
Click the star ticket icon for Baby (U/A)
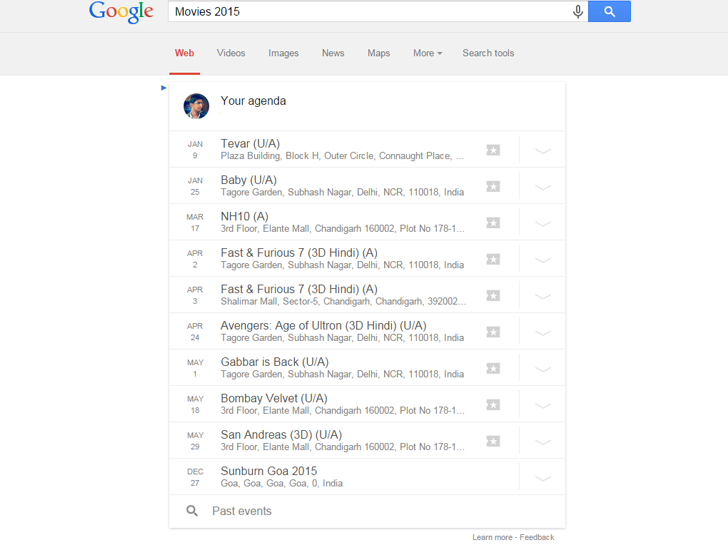click(x=493, y=187)
